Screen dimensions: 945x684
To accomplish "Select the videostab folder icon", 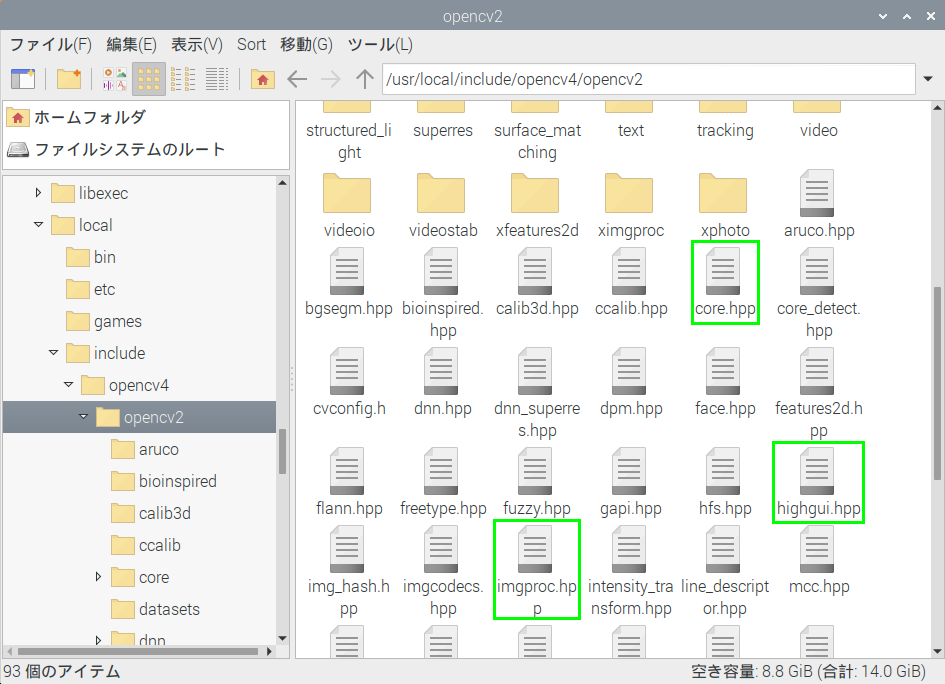I will click(x=441, y=193).
